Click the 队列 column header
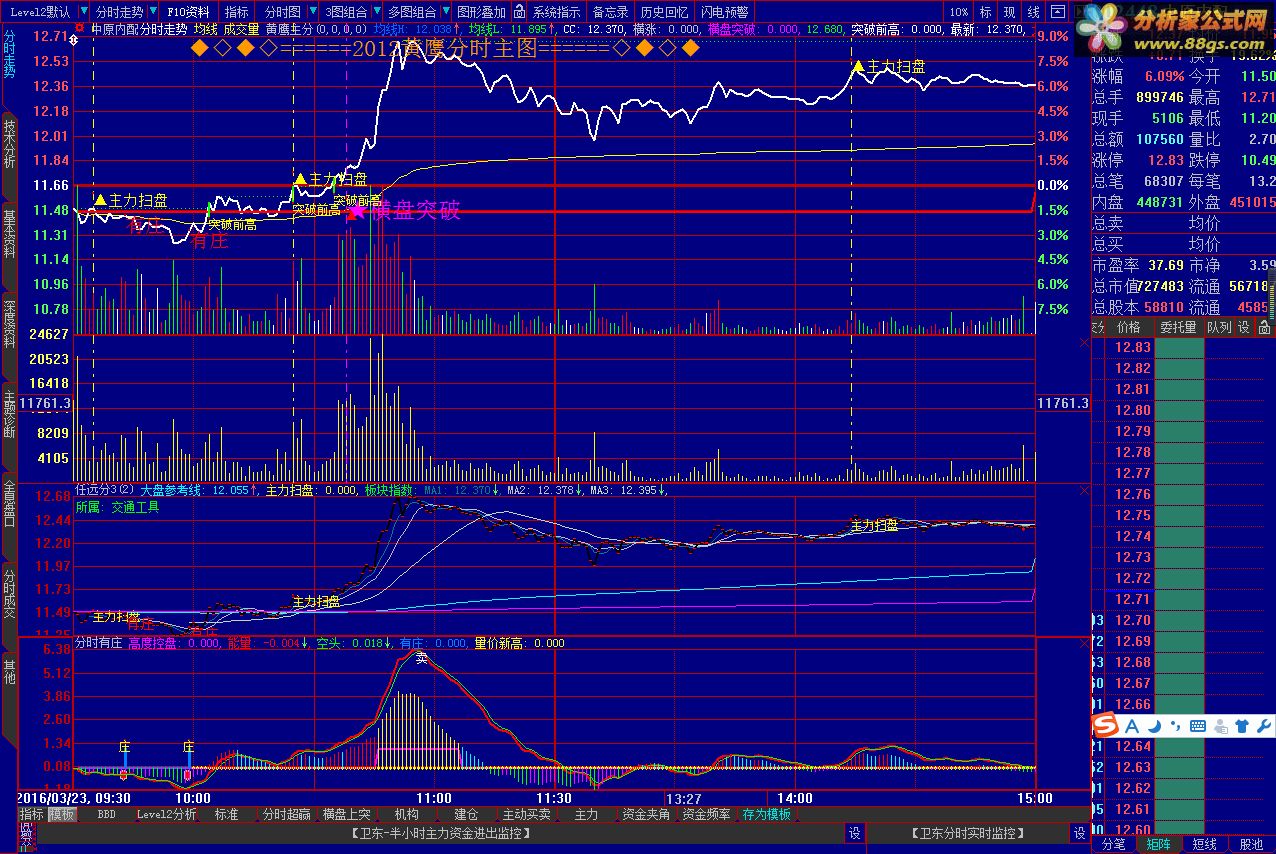Screen dimensions: 1276x854 (1219, 327)
